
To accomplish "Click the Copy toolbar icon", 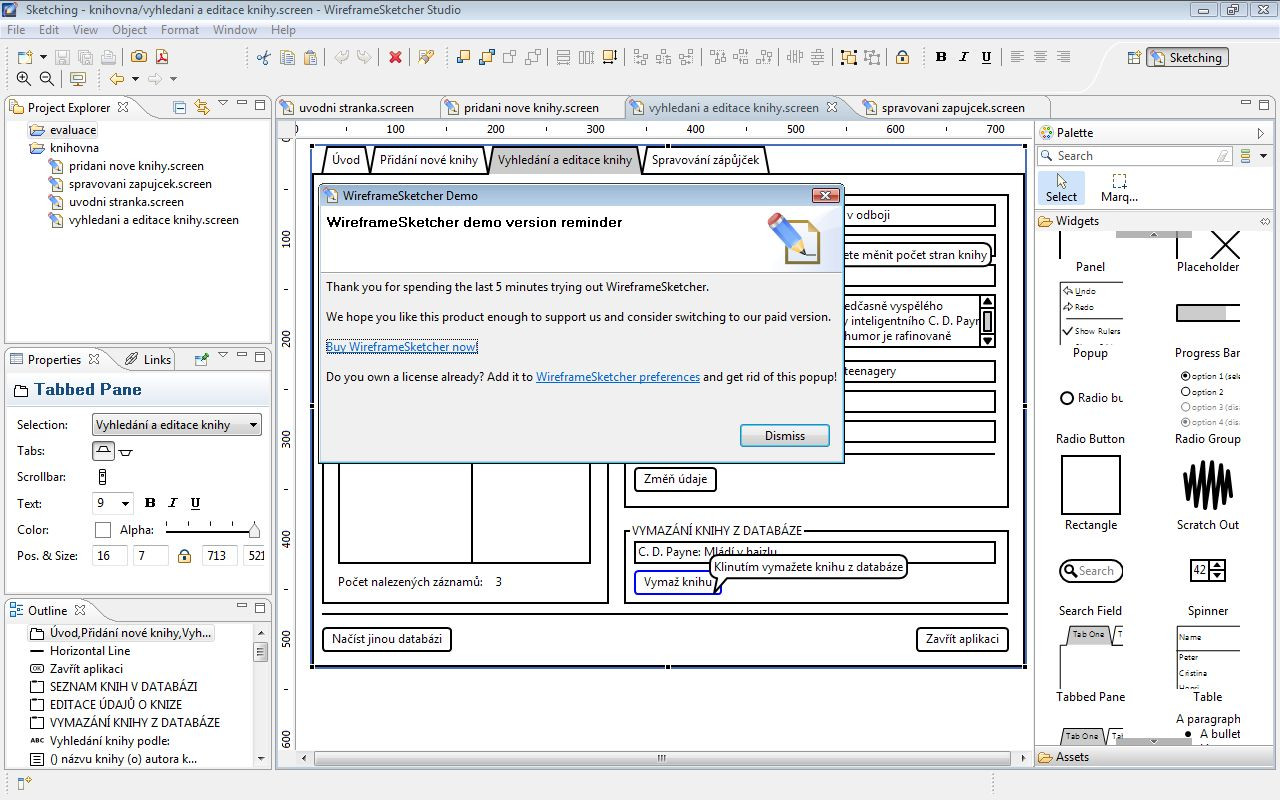I will 287,57.
